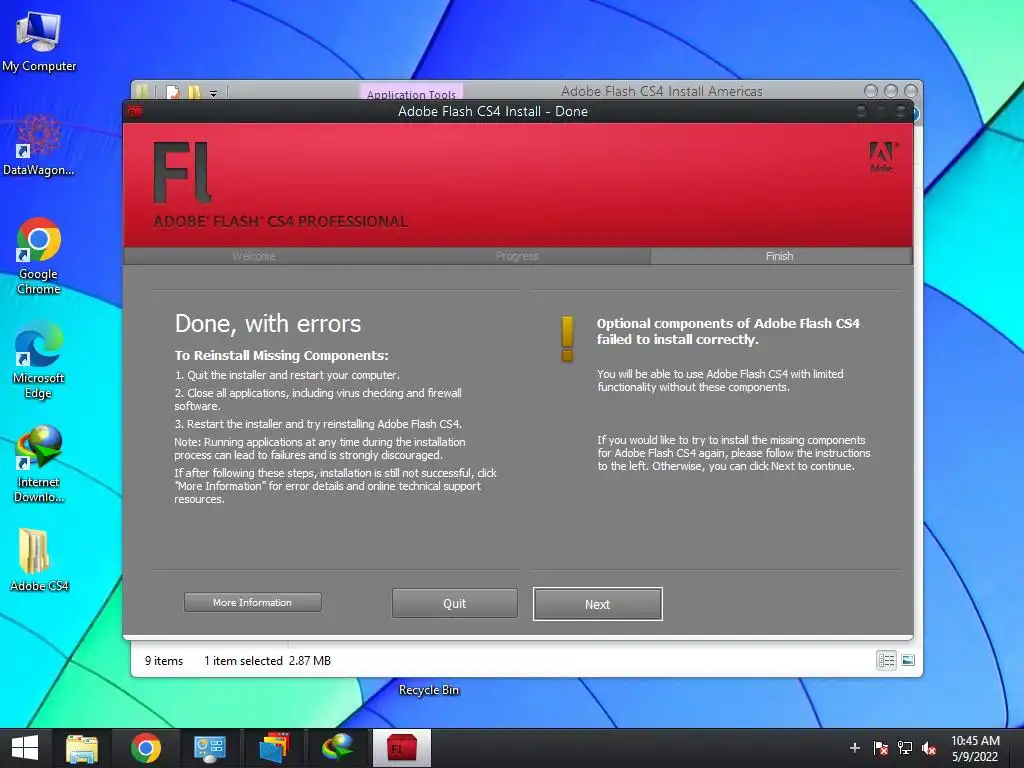
Task: Open the Internet Download Manager desktop shortcut
Action: click(x=39, y=464)
